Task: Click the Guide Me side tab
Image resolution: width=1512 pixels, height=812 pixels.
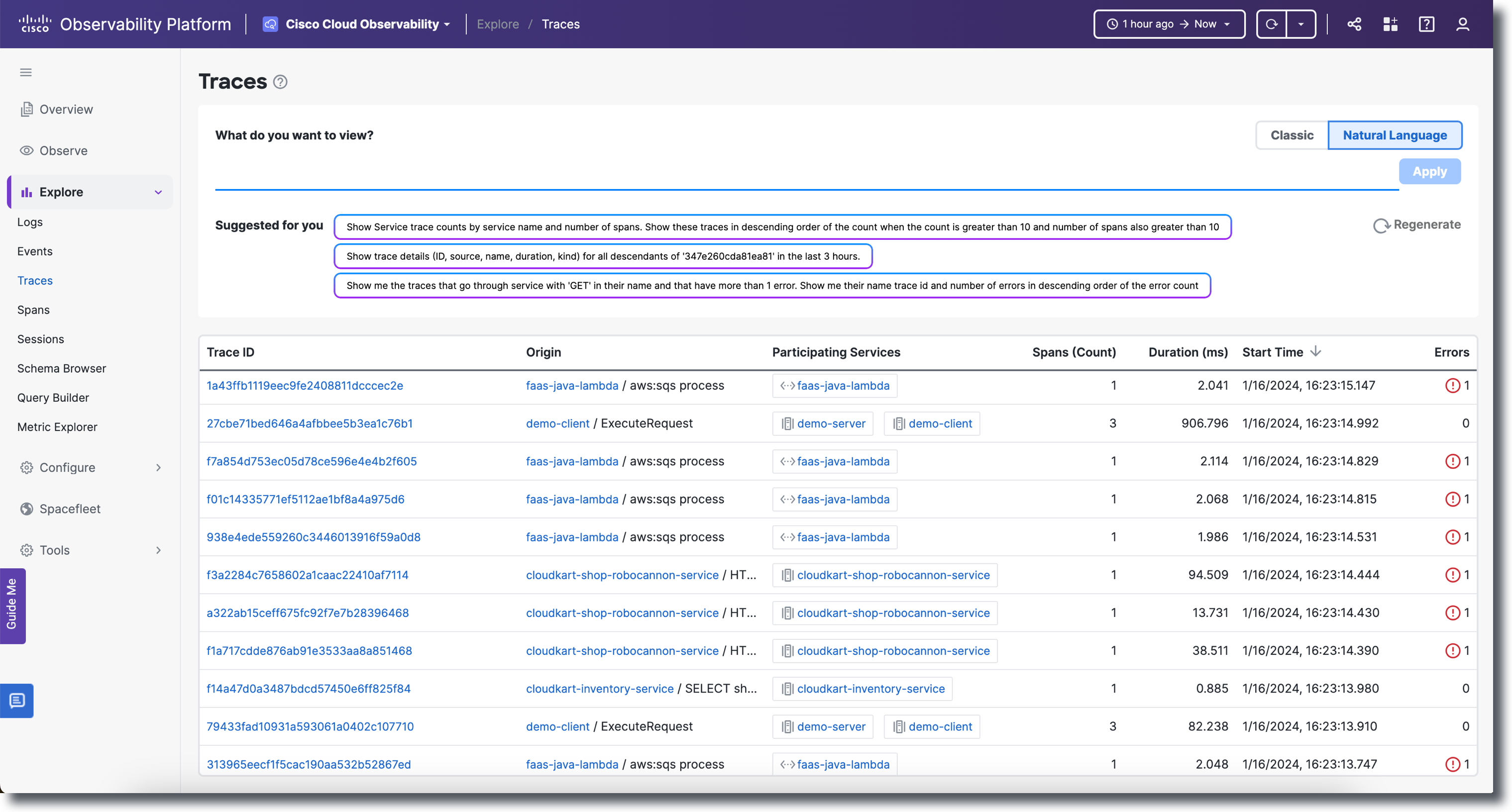Action: [12, 605]
